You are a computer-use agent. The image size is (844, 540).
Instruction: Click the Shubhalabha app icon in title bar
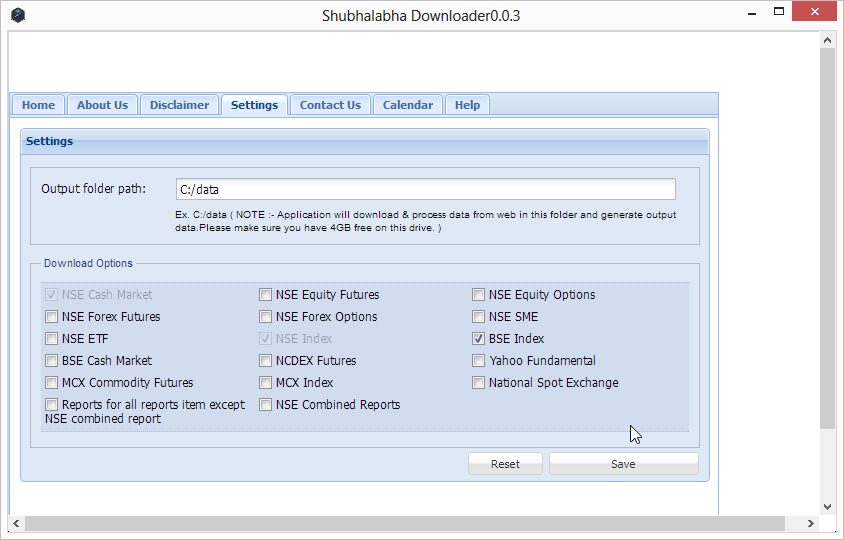coord(18,15)
